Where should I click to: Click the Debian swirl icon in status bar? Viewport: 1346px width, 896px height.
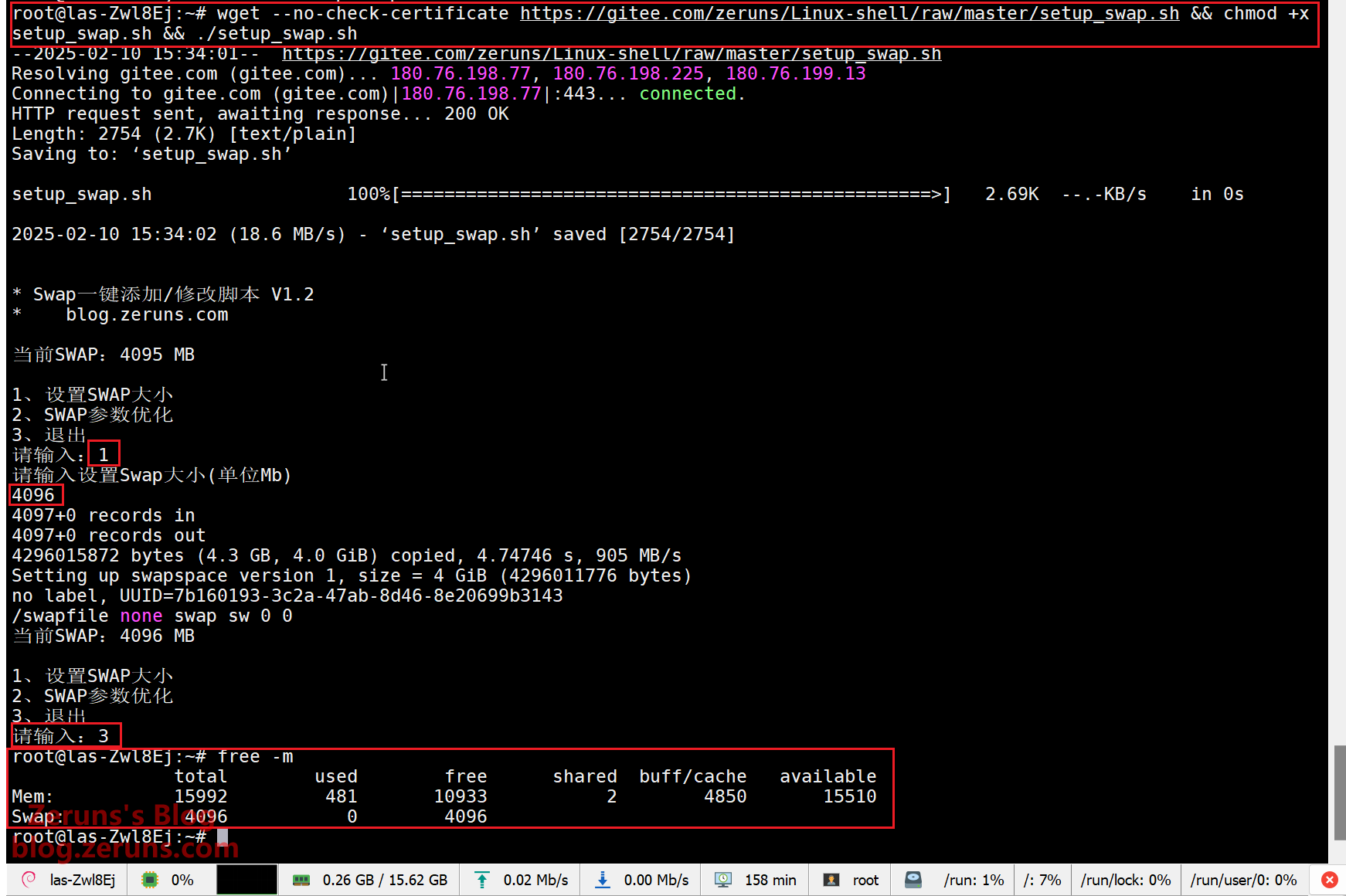tap(29, 880)
